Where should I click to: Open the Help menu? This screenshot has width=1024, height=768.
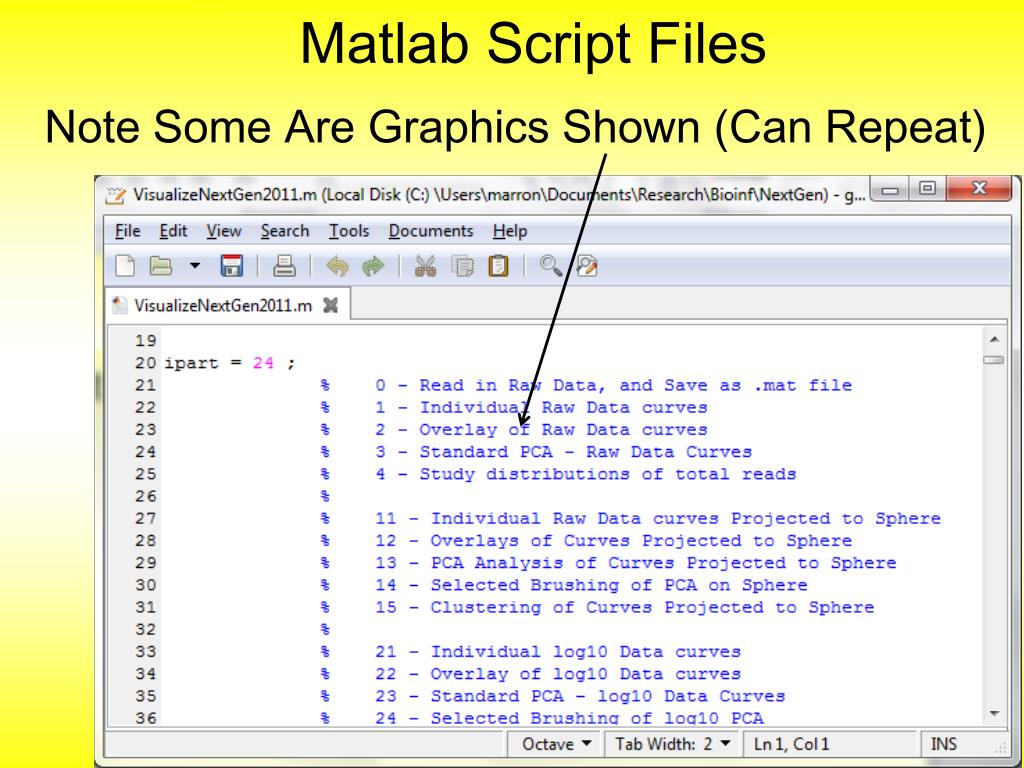point(509,231)
